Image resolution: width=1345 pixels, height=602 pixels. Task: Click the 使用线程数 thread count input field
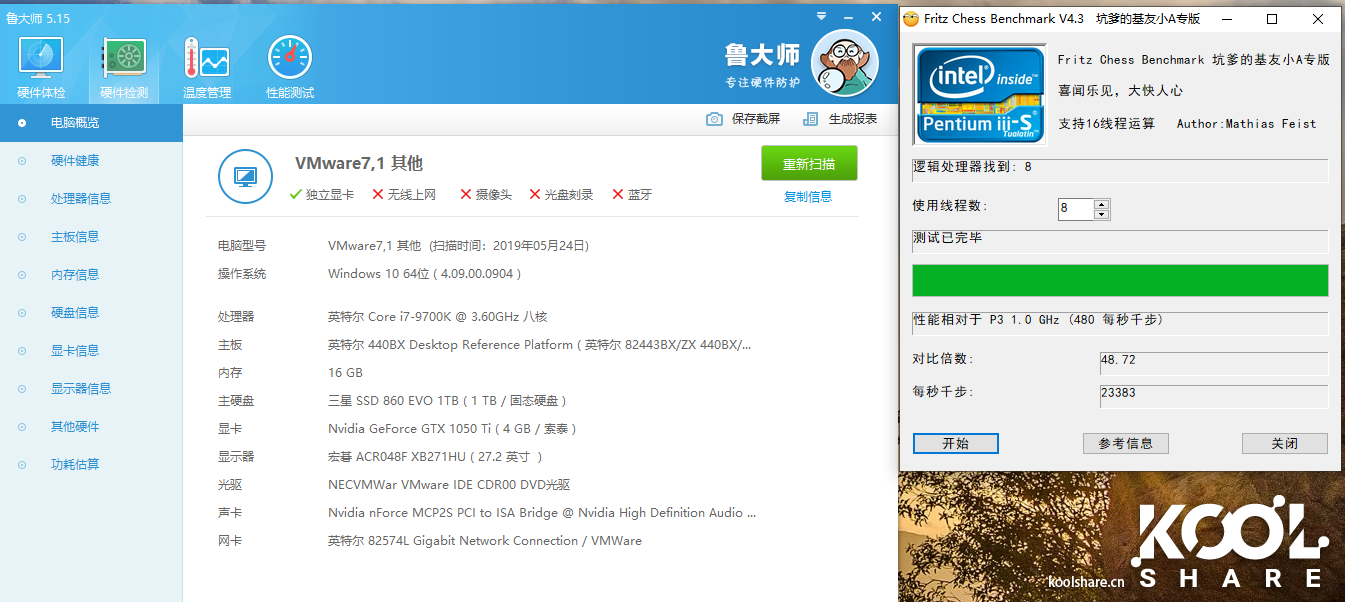click(x=1076, y=209)
